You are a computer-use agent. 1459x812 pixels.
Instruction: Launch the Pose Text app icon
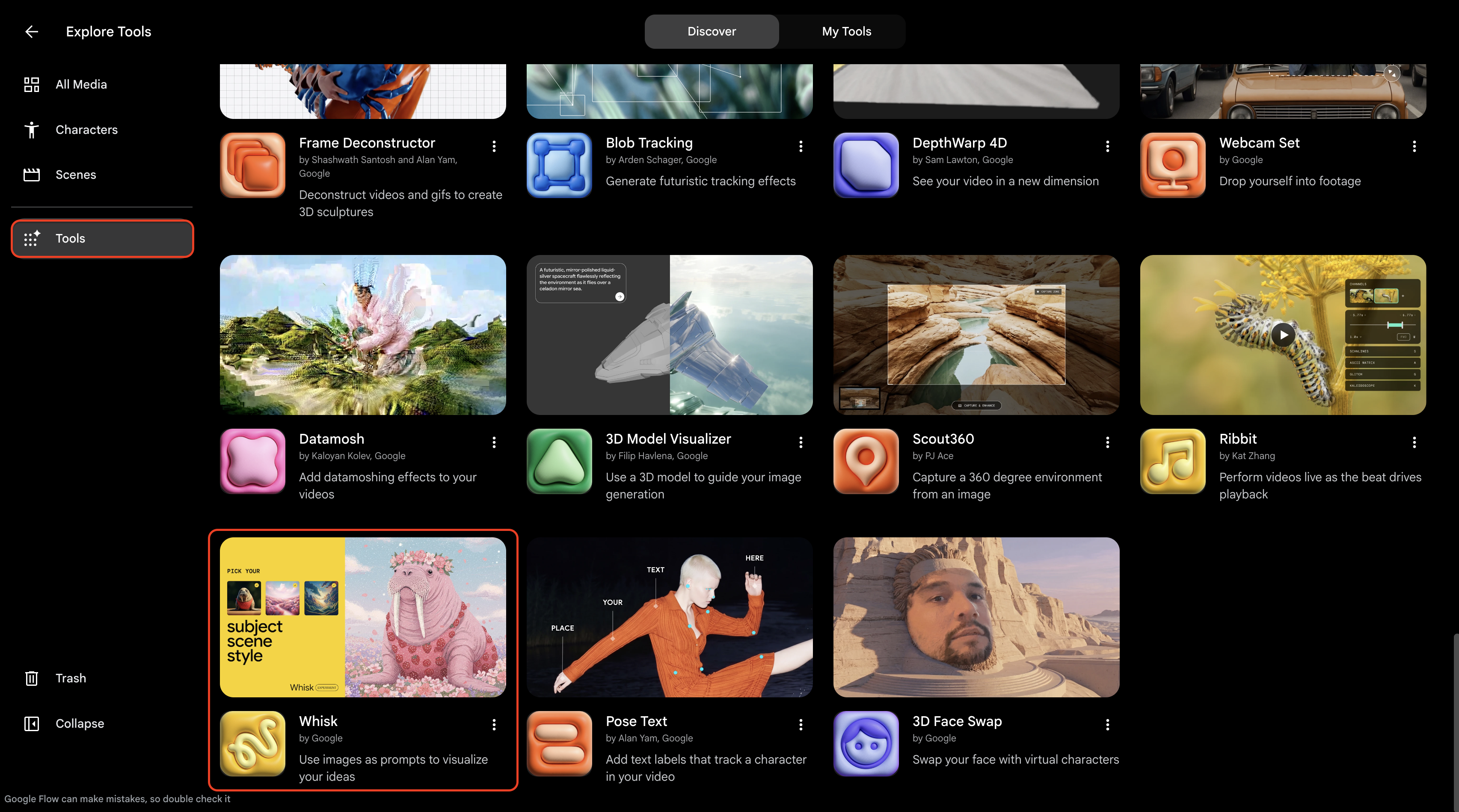[x=560, y=744]
